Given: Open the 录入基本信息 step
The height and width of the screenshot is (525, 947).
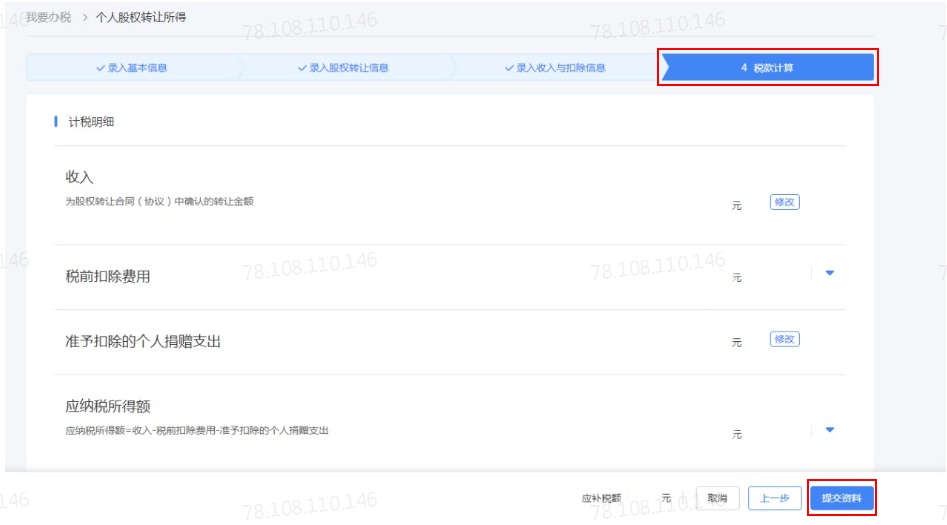Looking at the screenshot, I should tap(132, 68).
